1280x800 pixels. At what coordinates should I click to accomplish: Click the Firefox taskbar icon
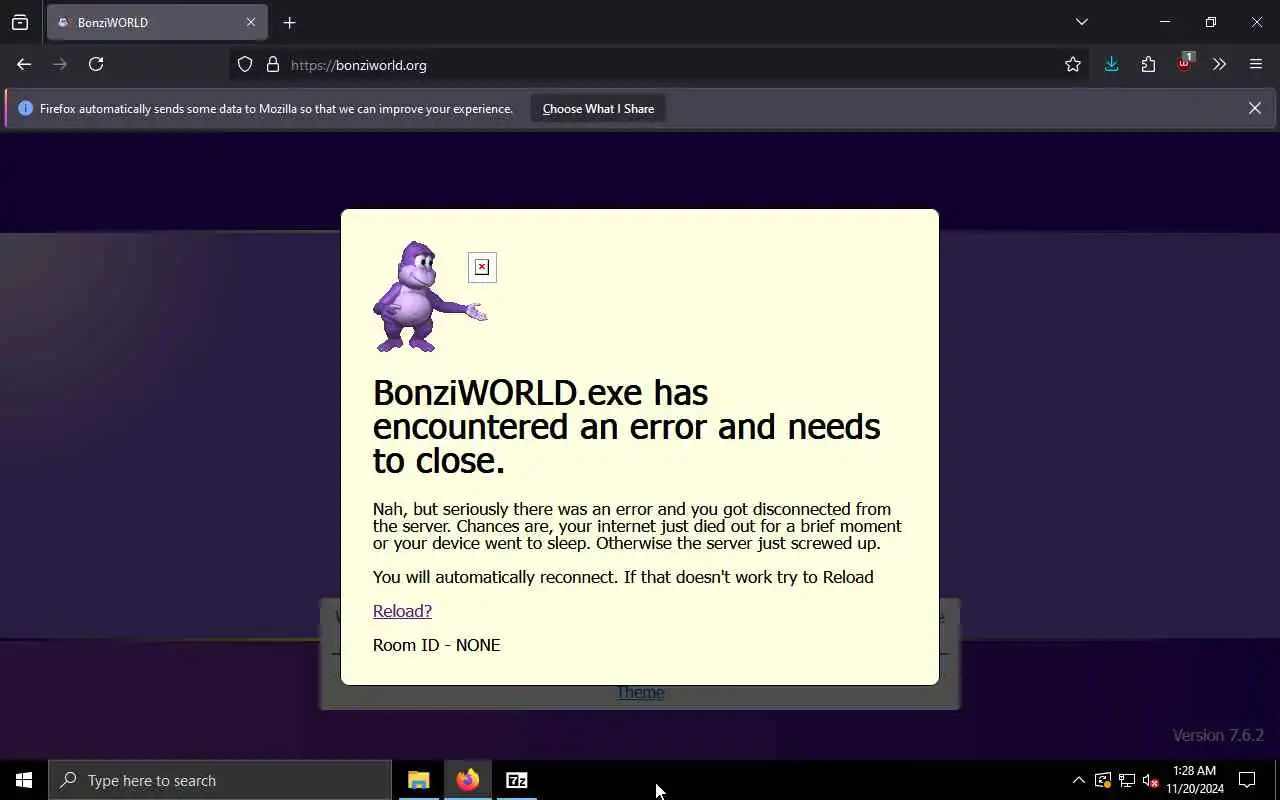coord(468,780)
